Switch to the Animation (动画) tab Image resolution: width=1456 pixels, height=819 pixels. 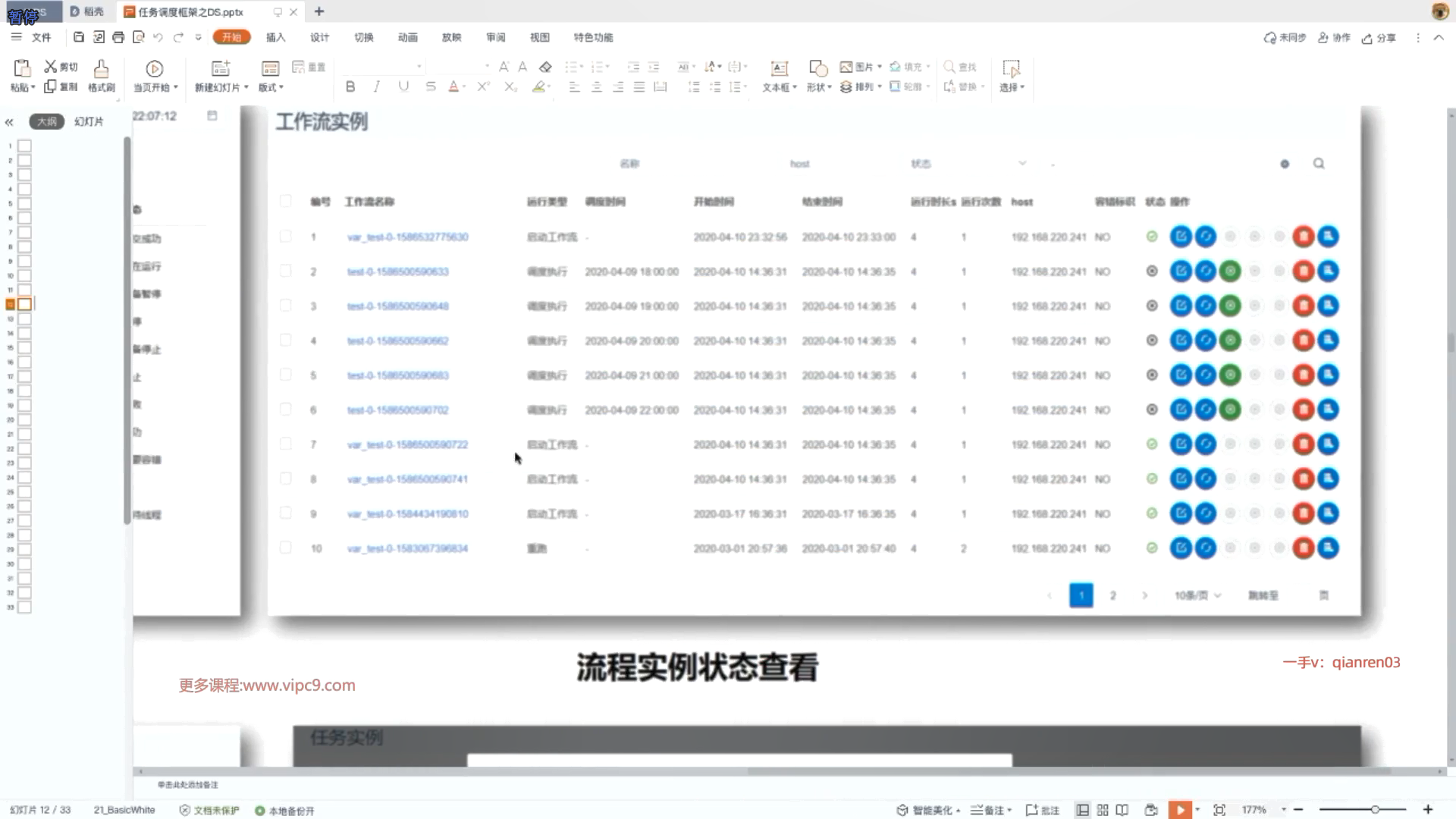pos(407,37)
